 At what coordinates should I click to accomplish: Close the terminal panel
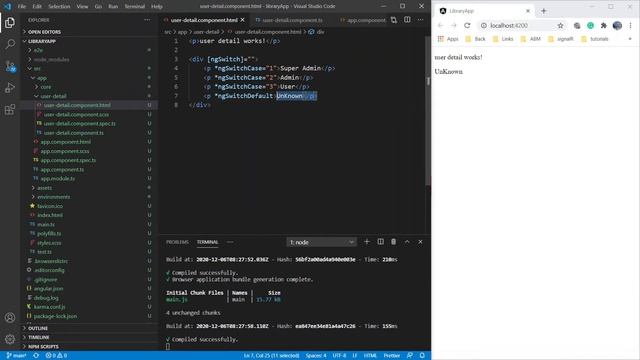click(x=420, y=242)
